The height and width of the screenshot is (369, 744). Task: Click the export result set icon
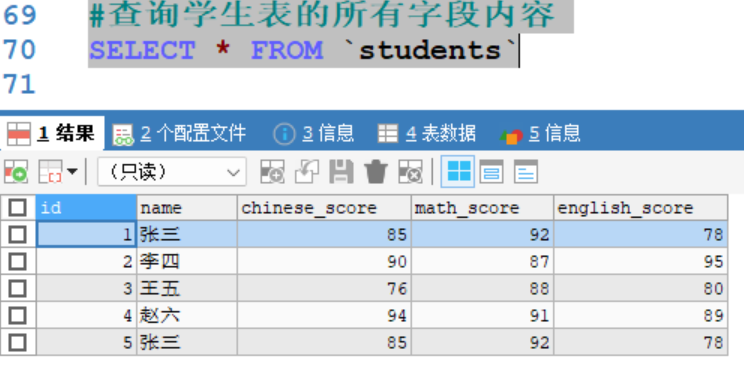pos(16,171)
